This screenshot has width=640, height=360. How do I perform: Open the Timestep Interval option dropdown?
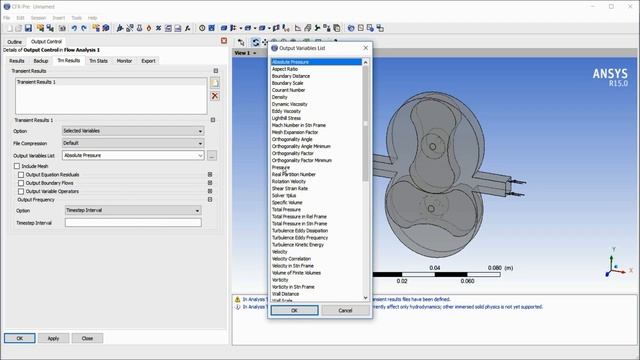133,210
